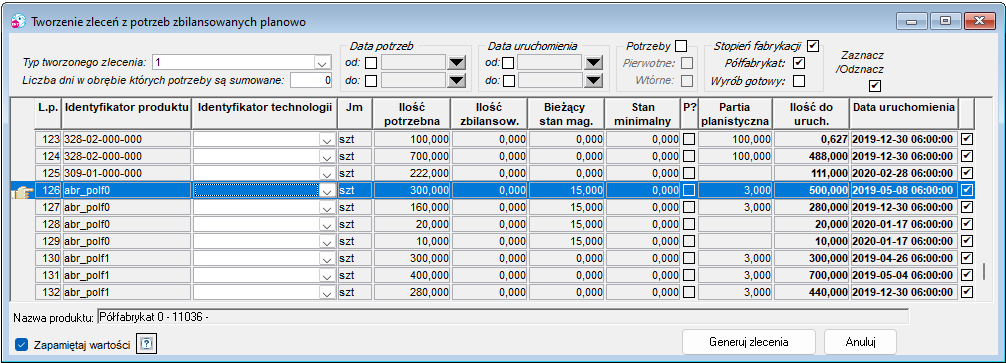Enable Data potrzeb 'od' checkbox
This screenshot has width=1006, height=363.
pos(371,63)
